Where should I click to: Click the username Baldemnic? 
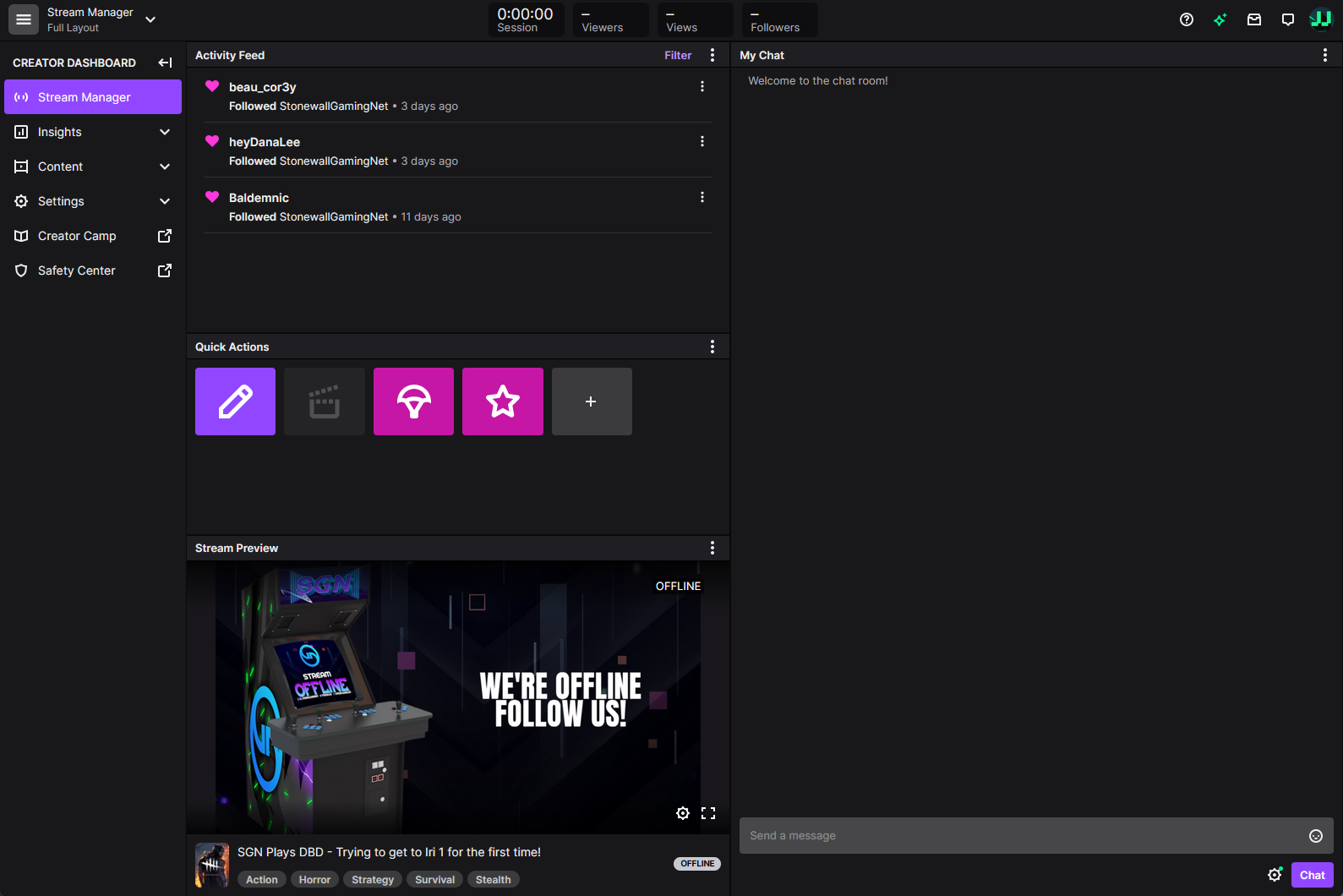[x=259, y=198]
